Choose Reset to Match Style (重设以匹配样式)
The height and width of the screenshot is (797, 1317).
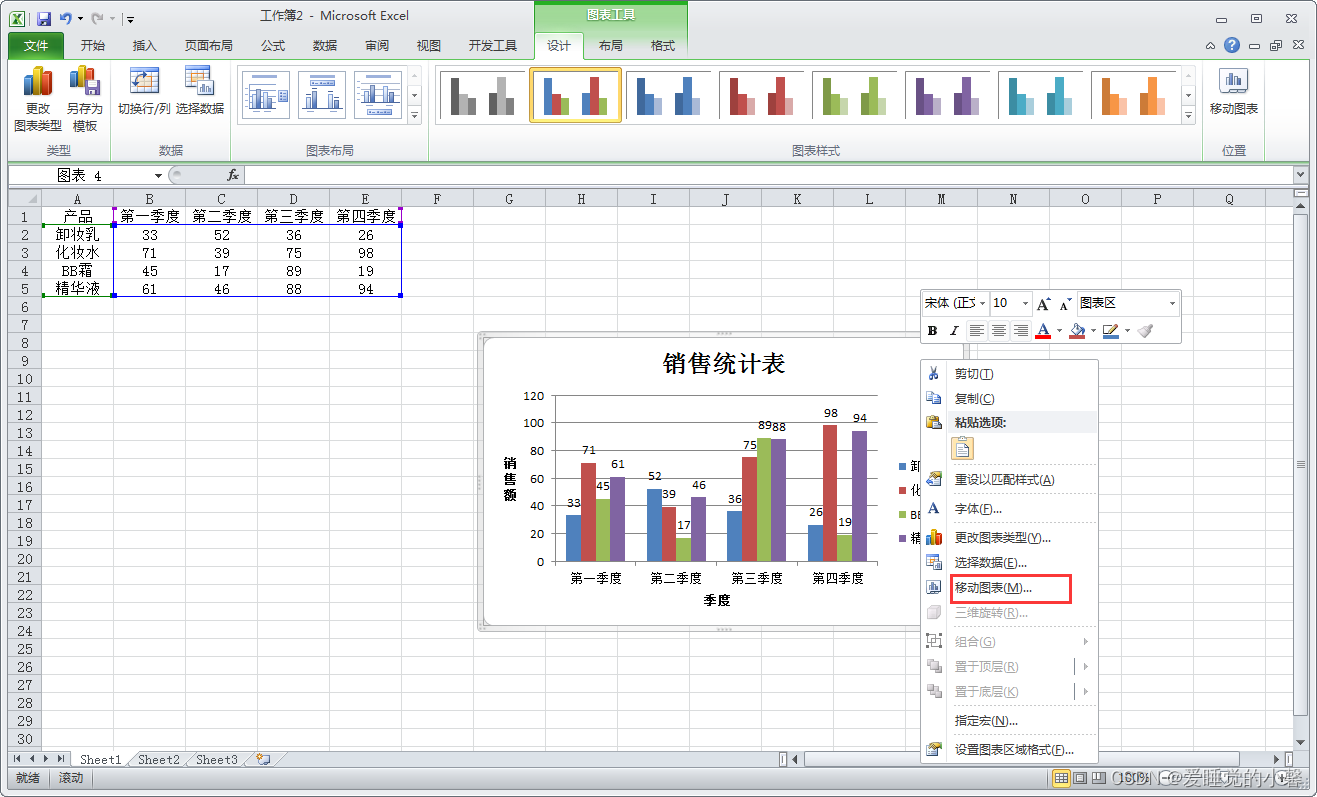[1009, 479]
